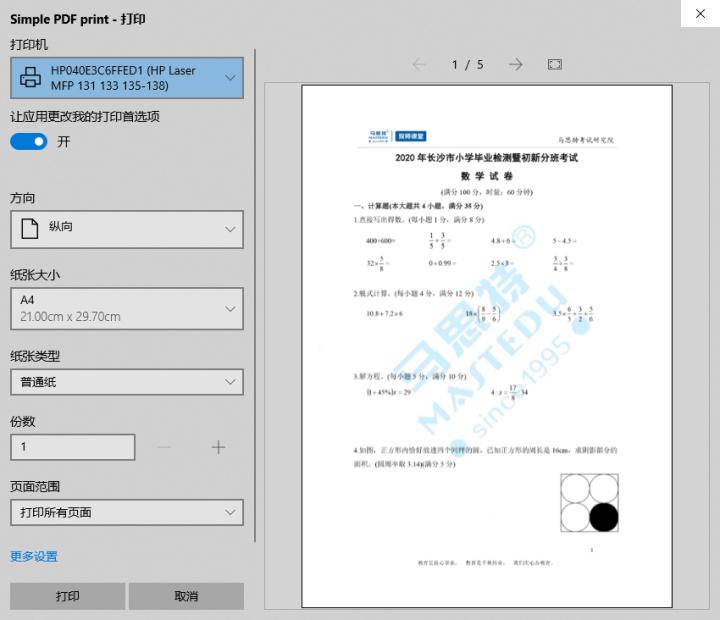Click the printer icon in printer selector
This screenshot has width=720, height=620.
[30, 77]
